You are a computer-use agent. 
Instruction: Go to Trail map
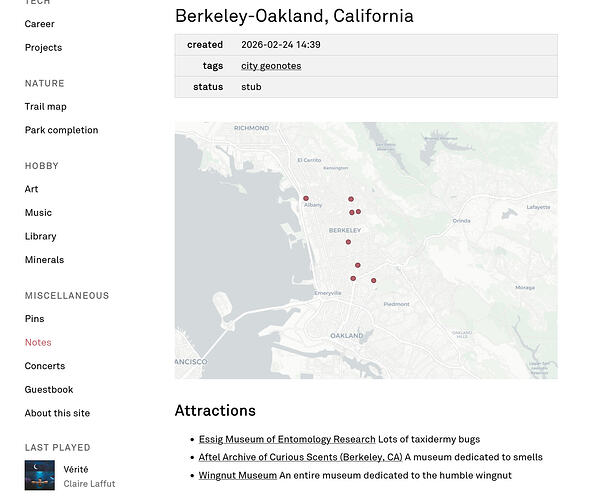(x=46, y=106)
